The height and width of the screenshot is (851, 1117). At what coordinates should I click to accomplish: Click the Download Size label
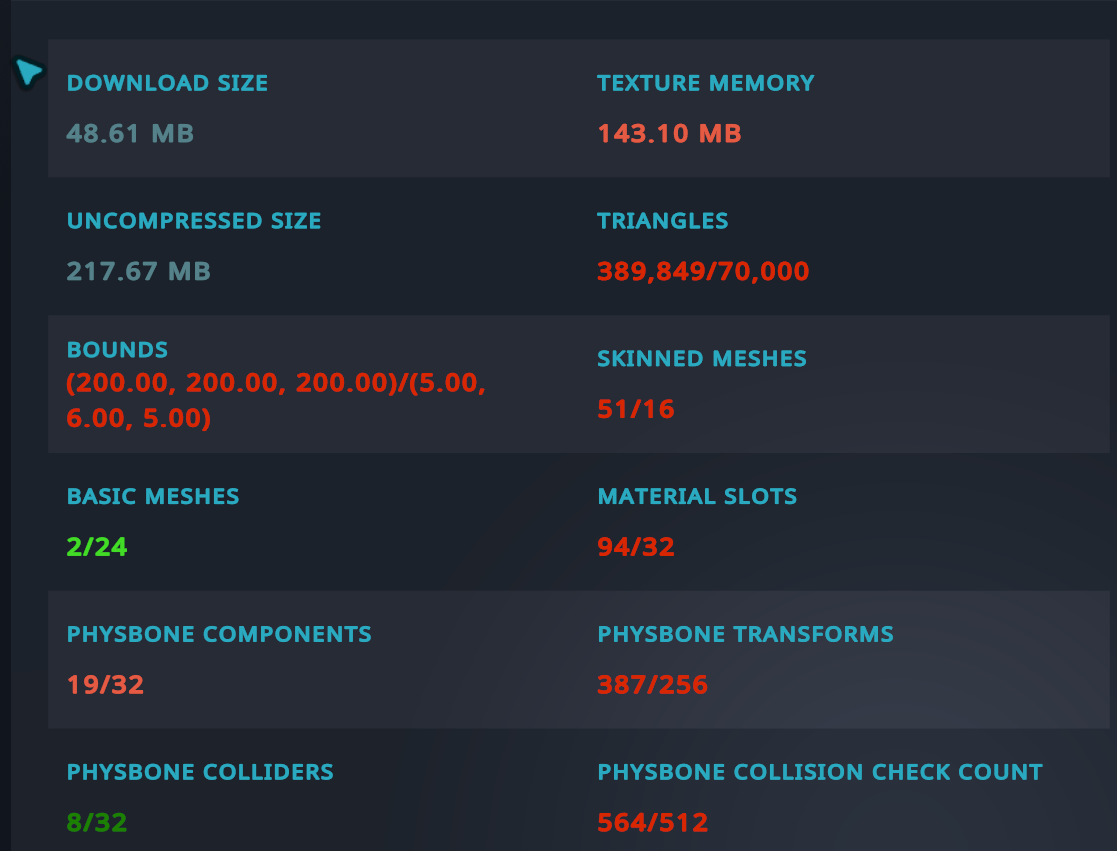pyautogui.click(x=167, y=83)
